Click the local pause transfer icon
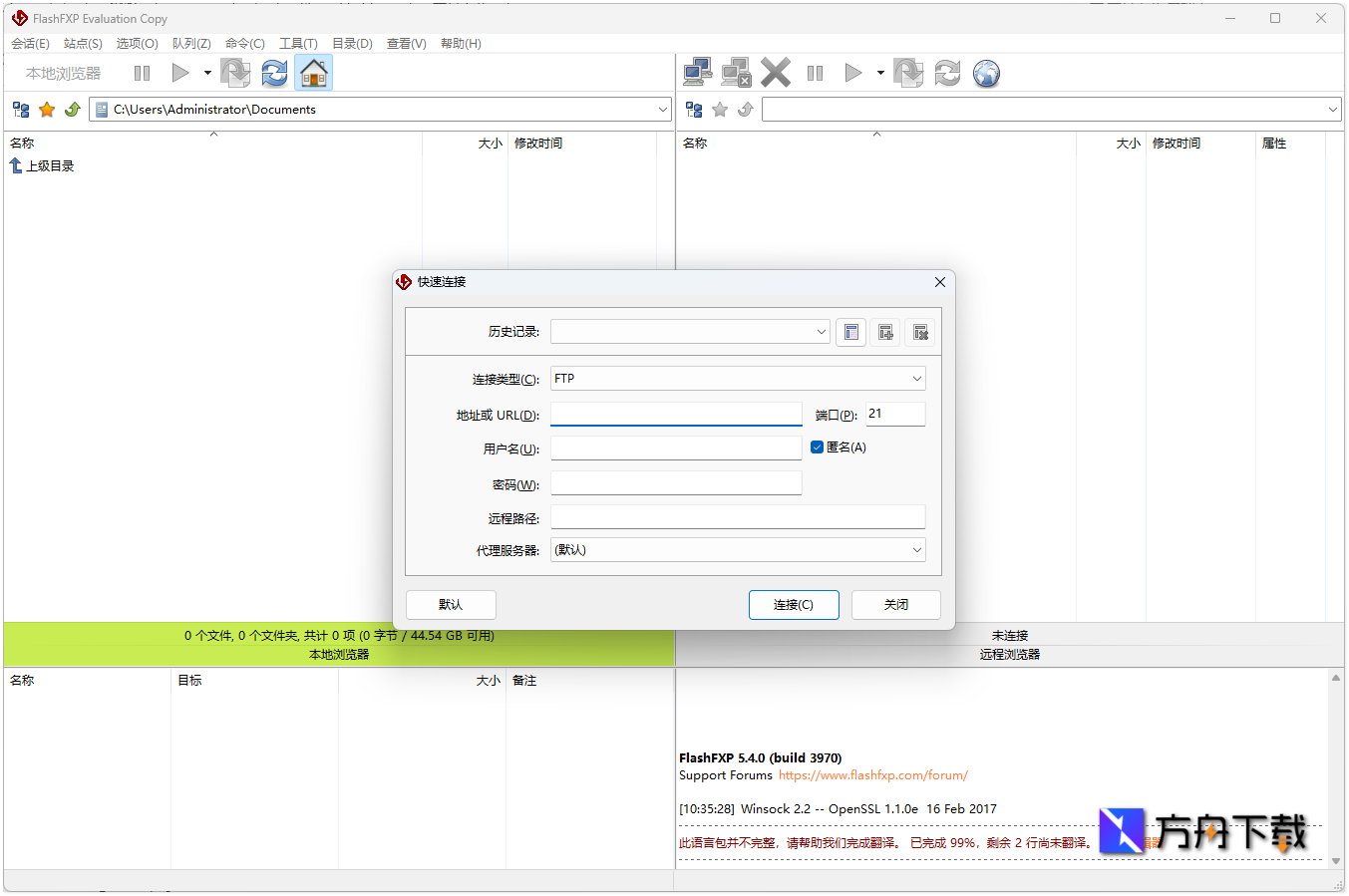Screen dimensions: 1349x896 point(142,73)
